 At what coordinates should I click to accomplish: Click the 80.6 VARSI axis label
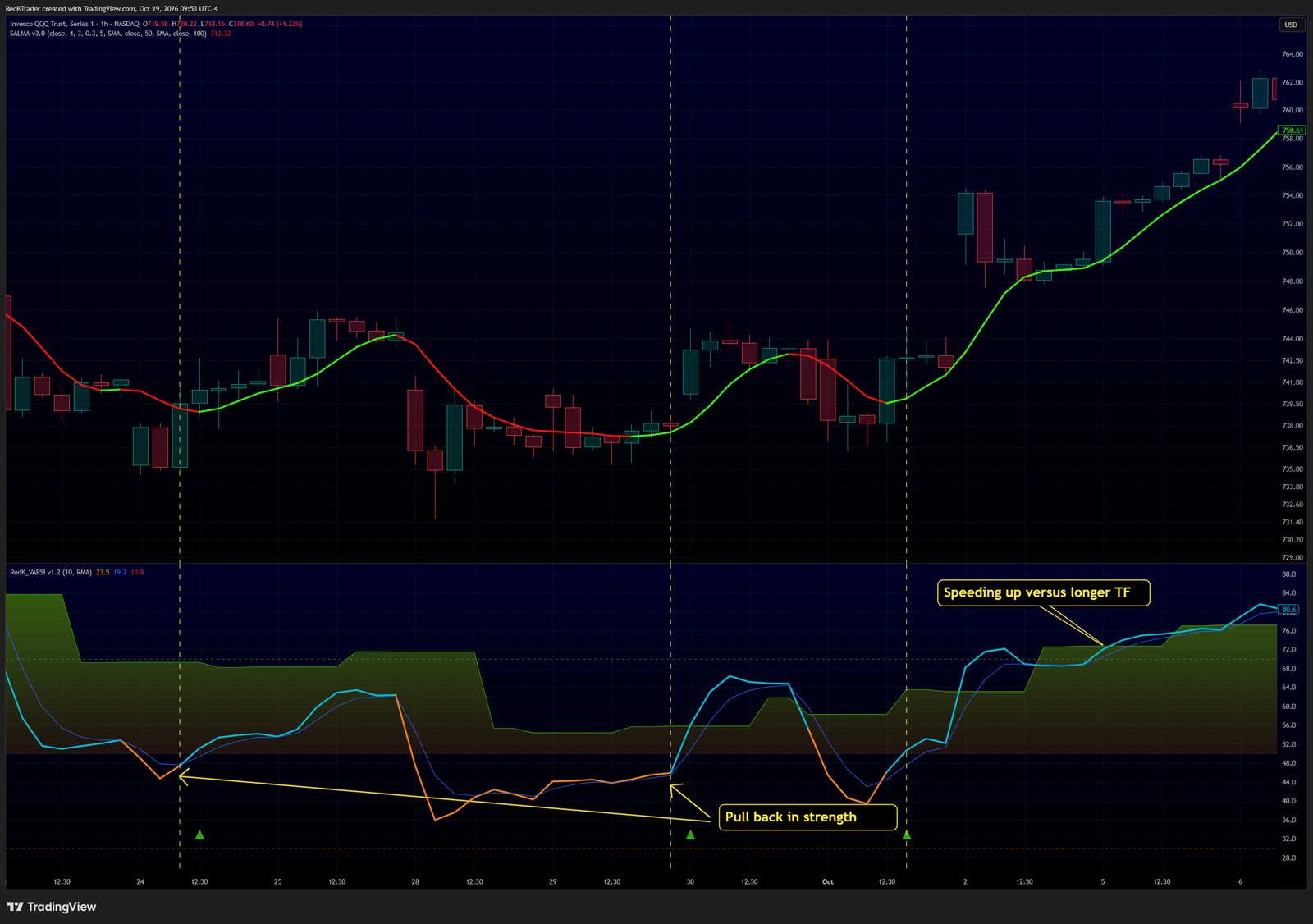[1289, 610]
